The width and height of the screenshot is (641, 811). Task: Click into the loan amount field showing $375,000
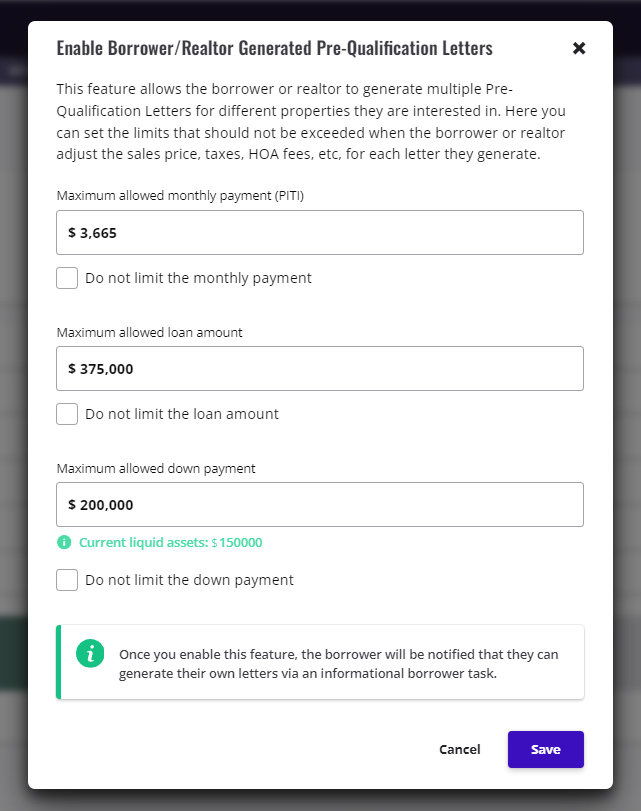[320, 368]
